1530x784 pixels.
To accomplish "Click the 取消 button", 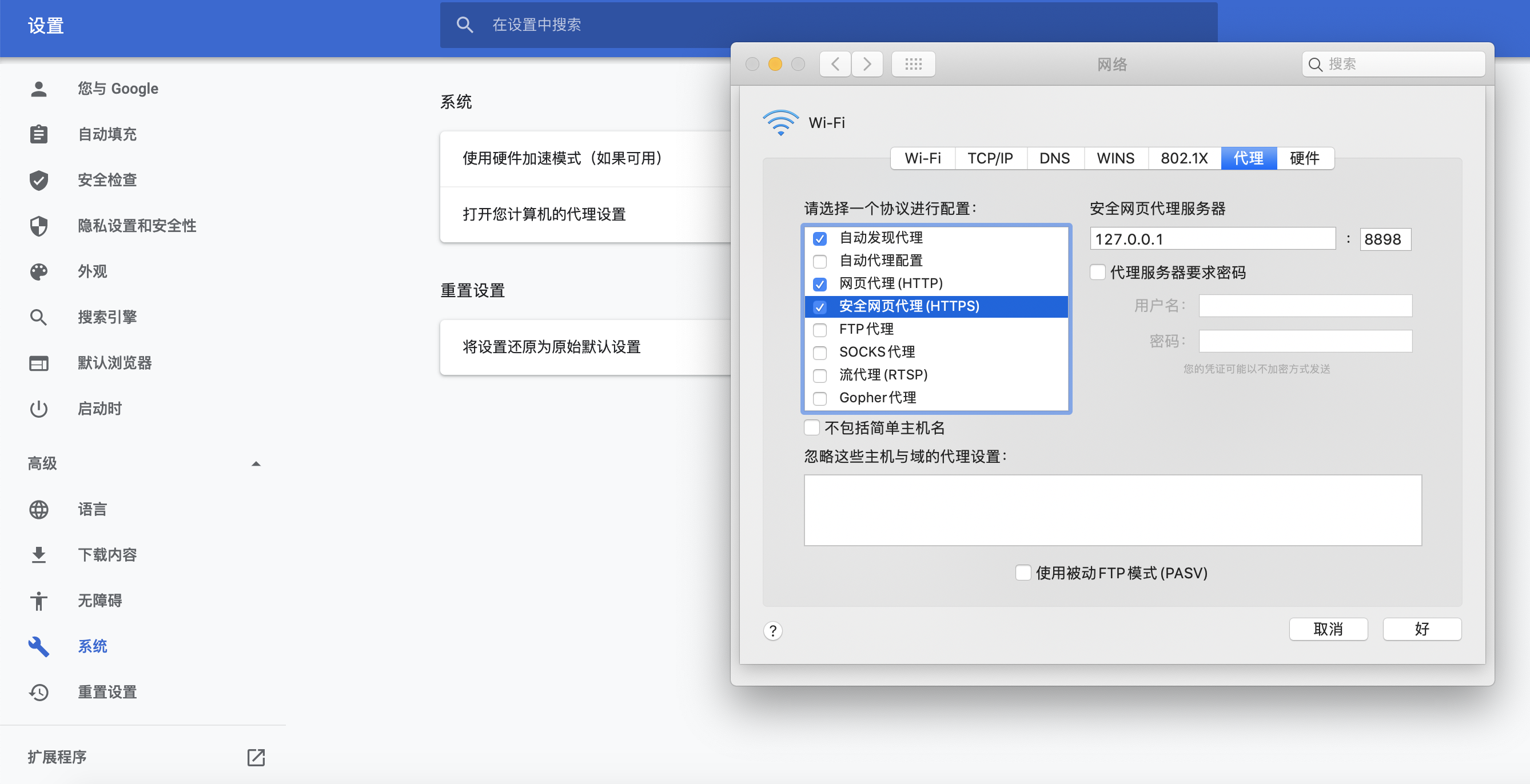I will pyautogui.click(x=1329, y=629).
